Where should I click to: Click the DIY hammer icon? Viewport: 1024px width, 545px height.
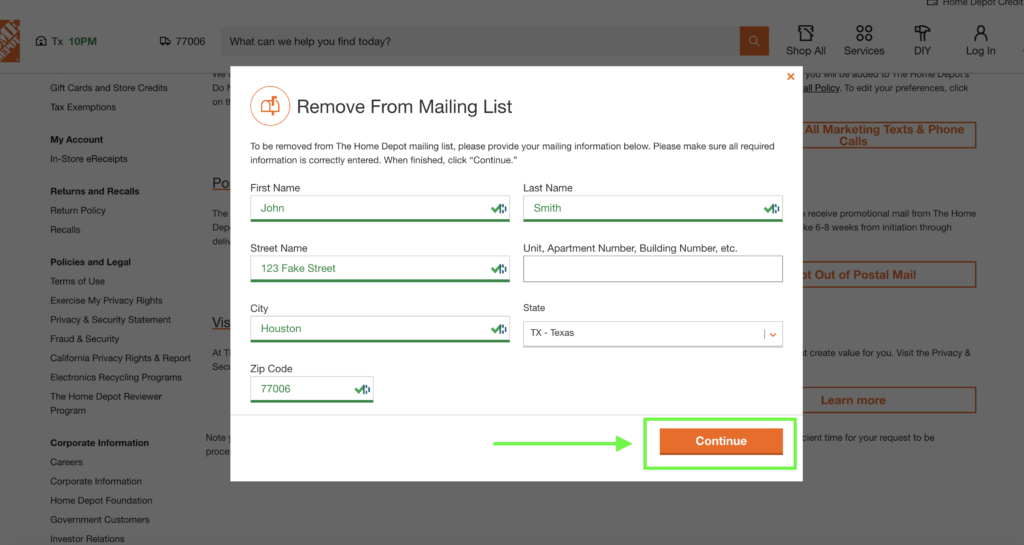[922, 34]
